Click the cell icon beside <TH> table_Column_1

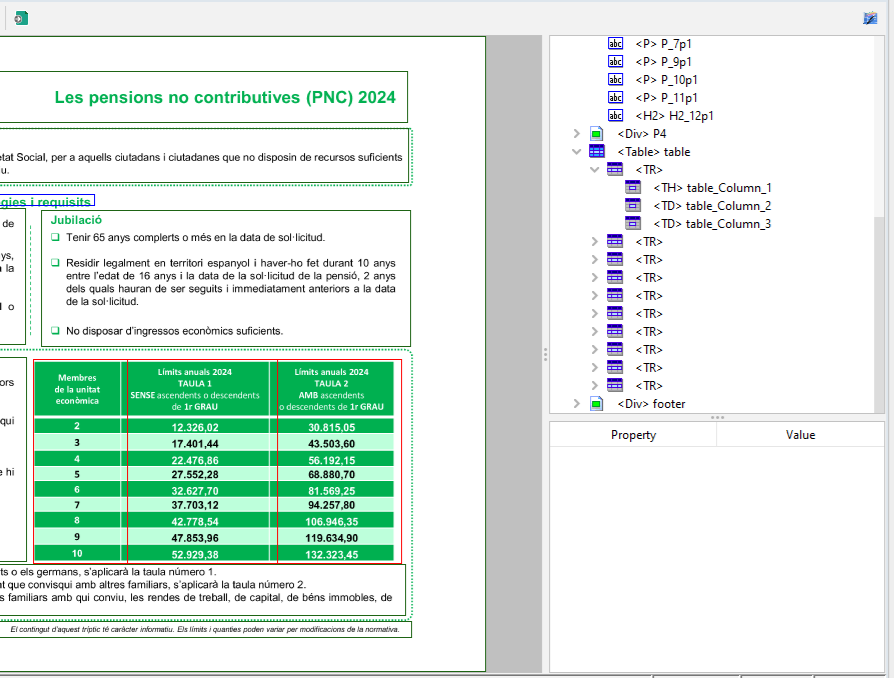pos(633,187)
